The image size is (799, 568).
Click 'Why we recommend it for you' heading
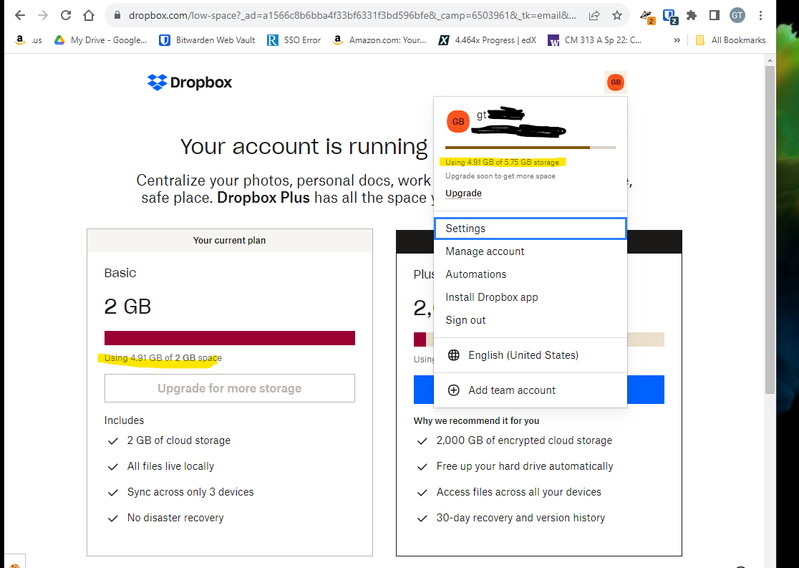(x=476, y=421)
